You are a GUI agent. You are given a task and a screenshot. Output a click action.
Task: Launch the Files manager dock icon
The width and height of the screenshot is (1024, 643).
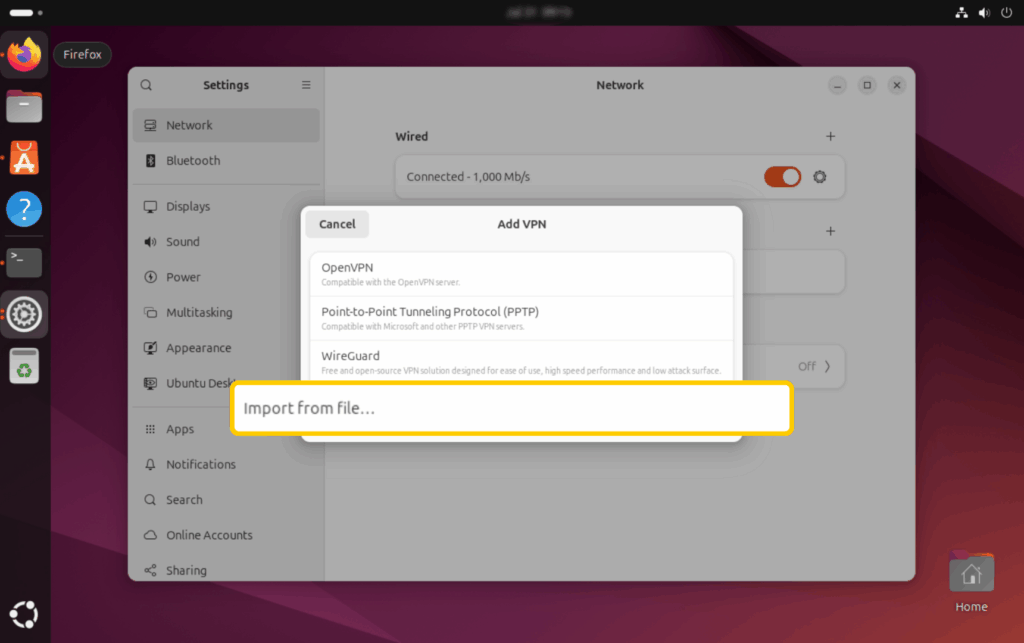coord(24,106)
